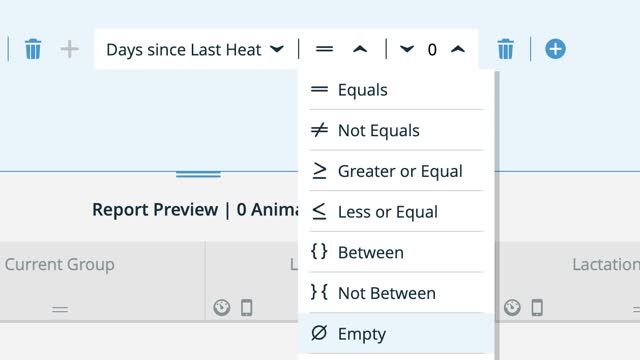Click the mobile device icon in Lactation column
The height and width of the screenshot is (360, 640).
click(537, 308)
